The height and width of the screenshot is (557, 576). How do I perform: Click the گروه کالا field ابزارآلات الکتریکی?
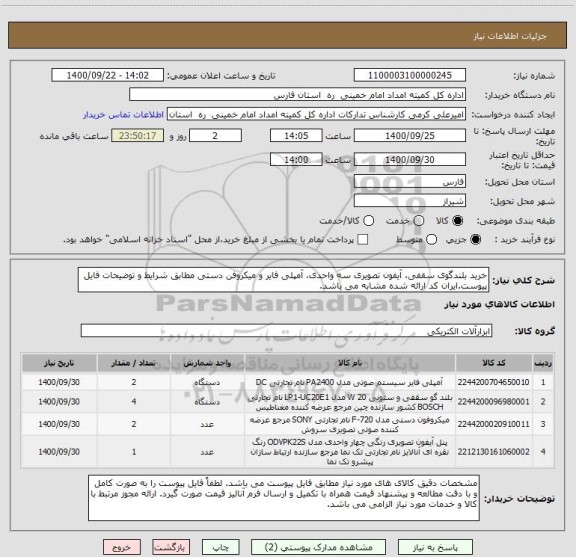pyautogui.click(x=286, y=331)
